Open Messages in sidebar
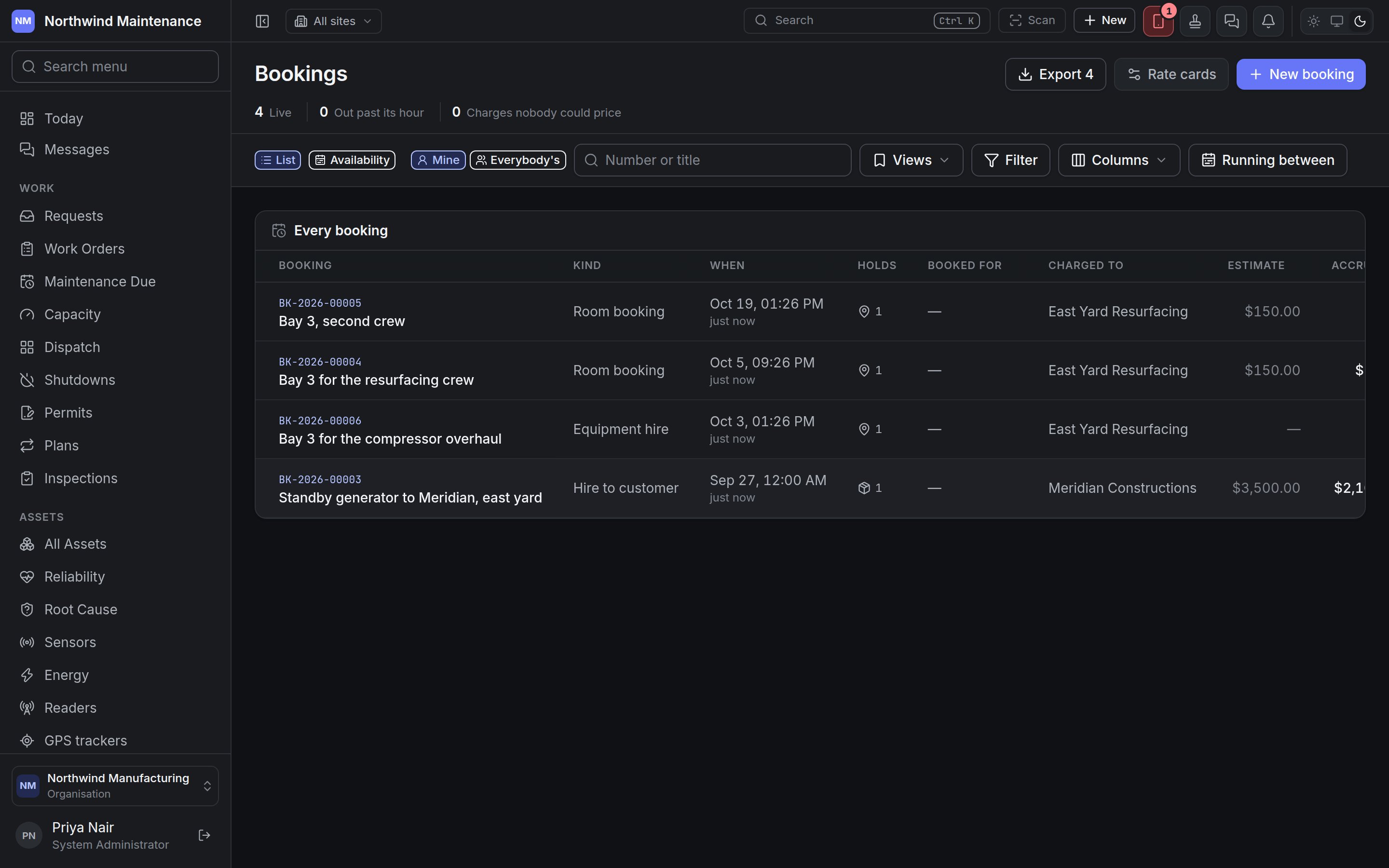 click(115, 150)
